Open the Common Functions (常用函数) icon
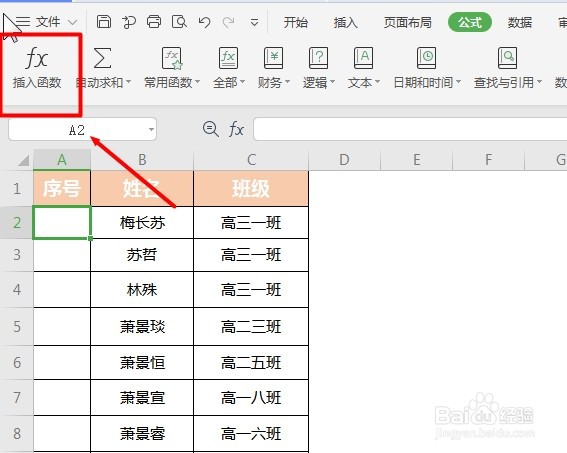The height and width of the screenshot is (453, 567). pos(172,58)
